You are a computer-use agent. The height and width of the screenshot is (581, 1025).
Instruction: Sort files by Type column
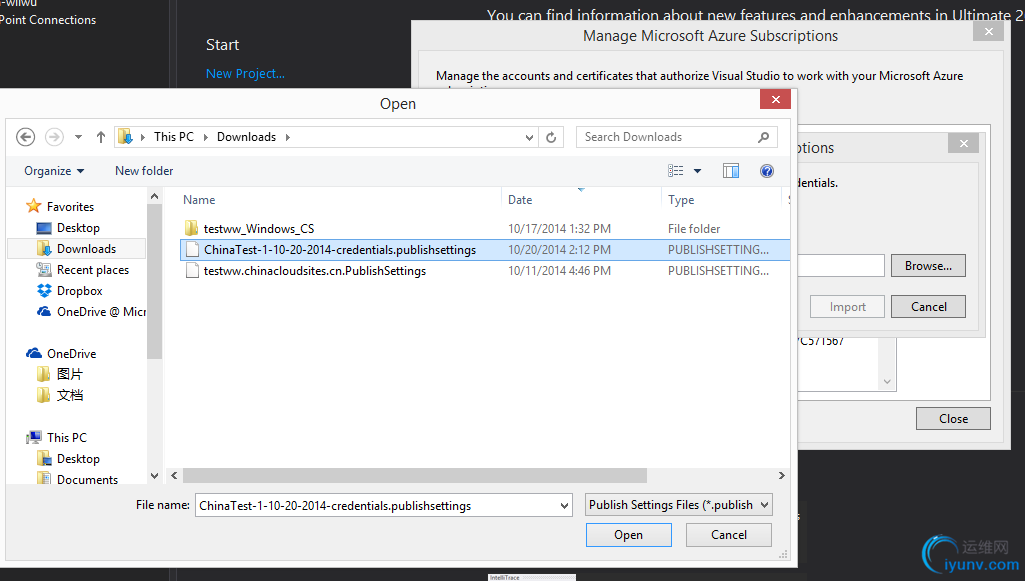click(x=681, y=200)
